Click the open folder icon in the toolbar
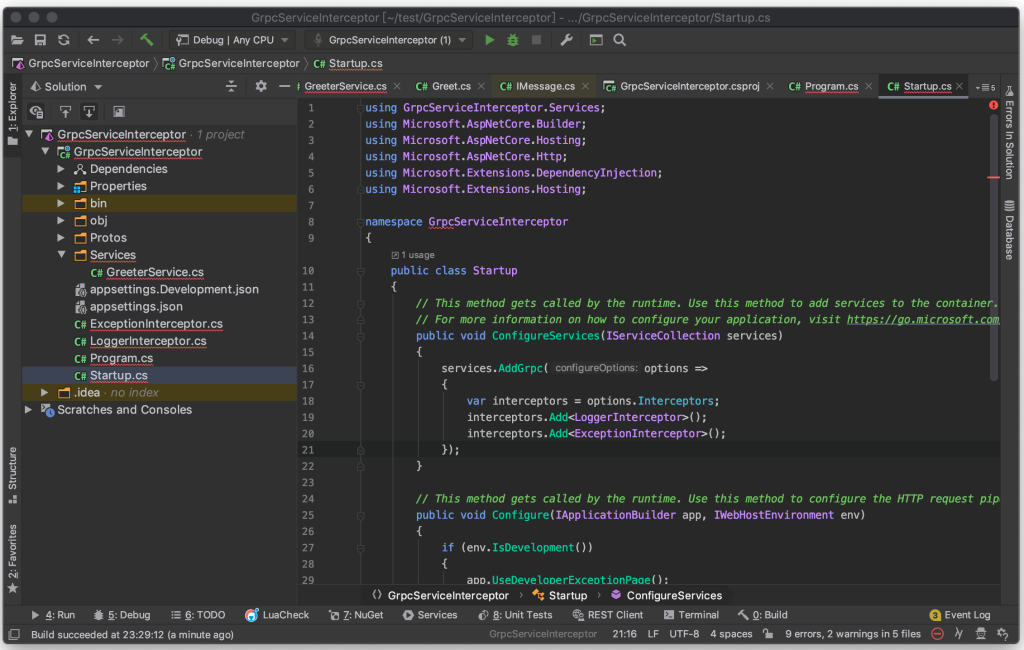 pyautogui.click(x=17, y=40)
